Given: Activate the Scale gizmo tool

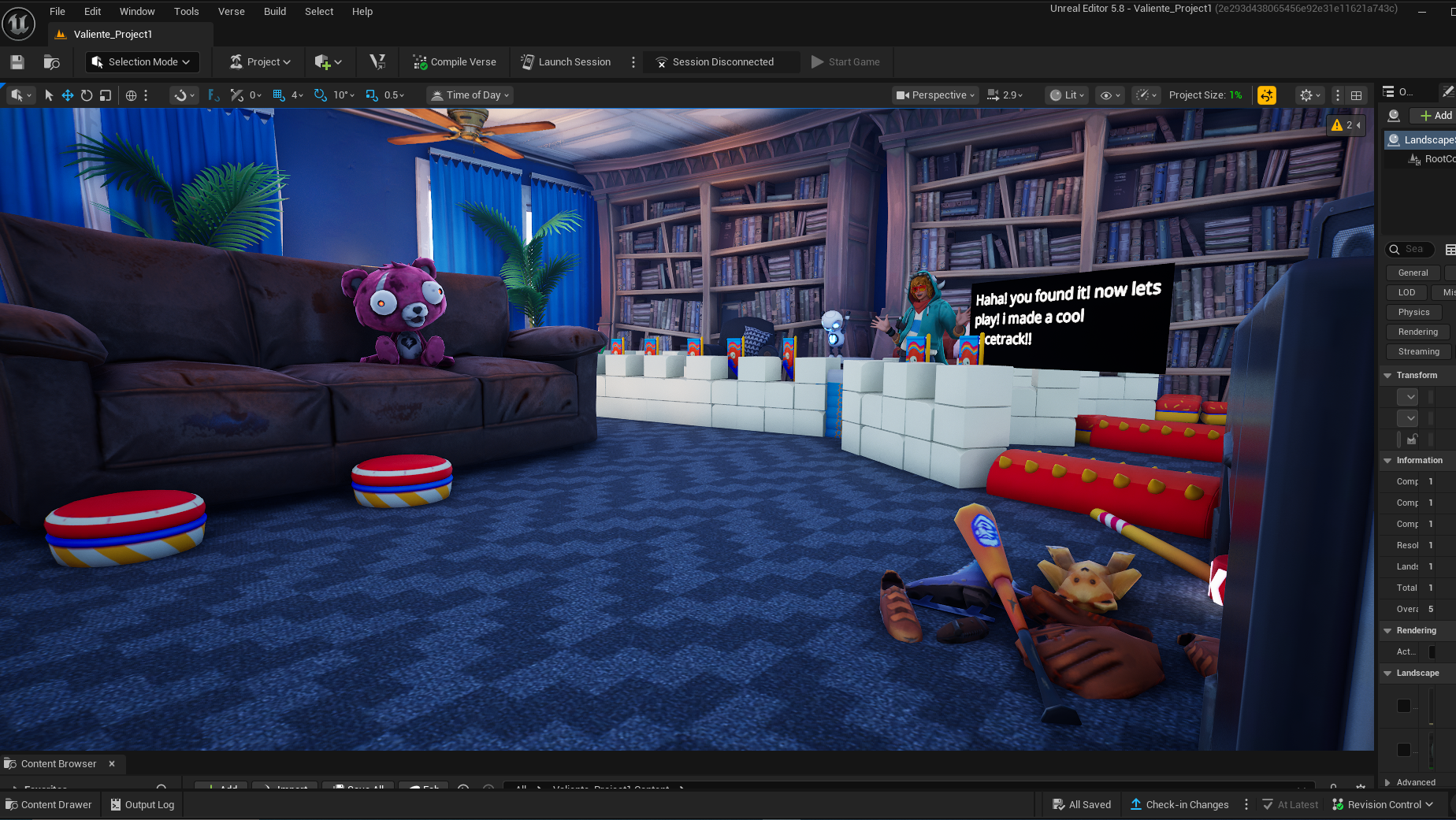Looking at the screenshot, I should [x=106, y=95].
